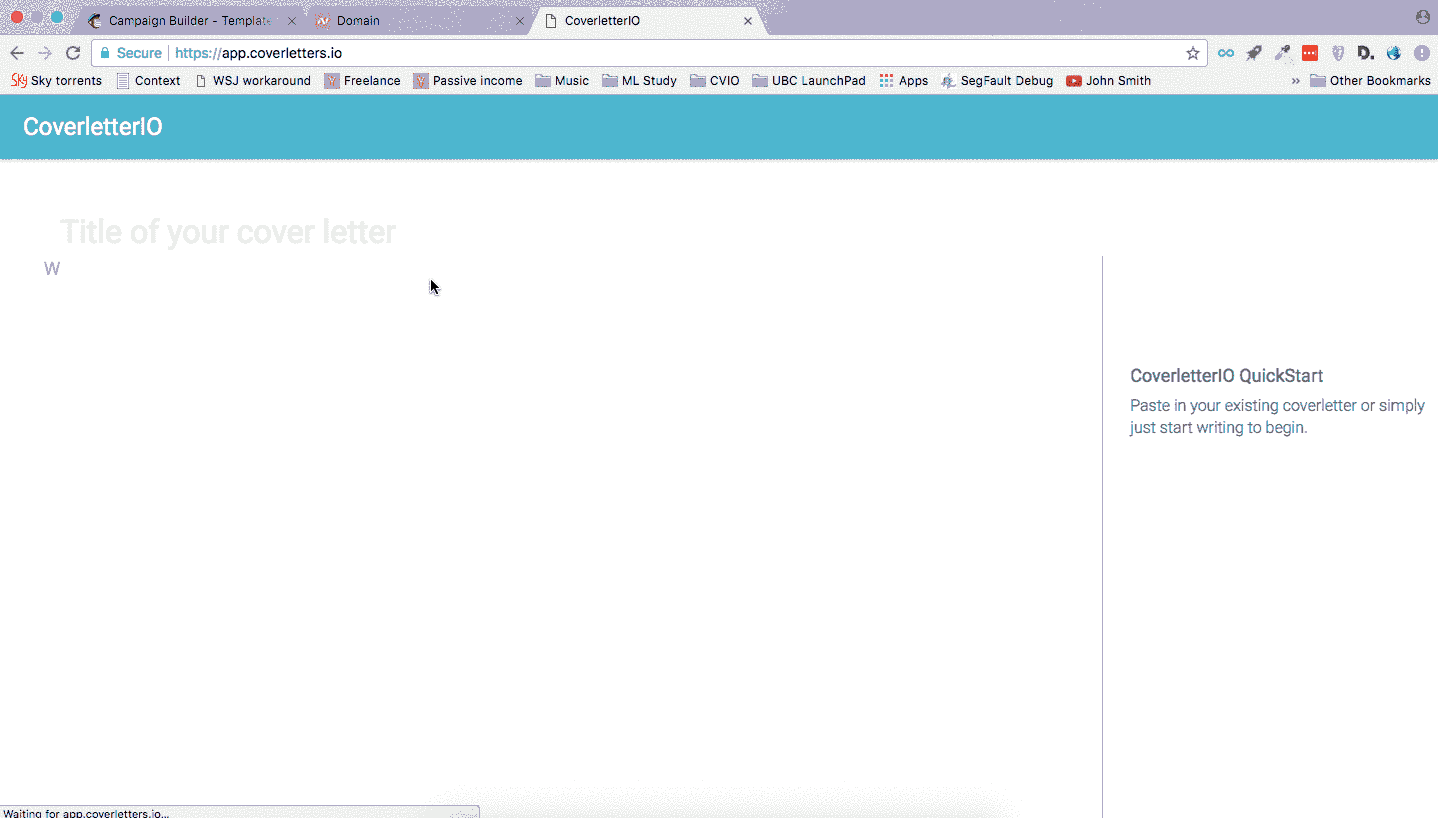Open the Chrome update alert menu

(1421, 53)
